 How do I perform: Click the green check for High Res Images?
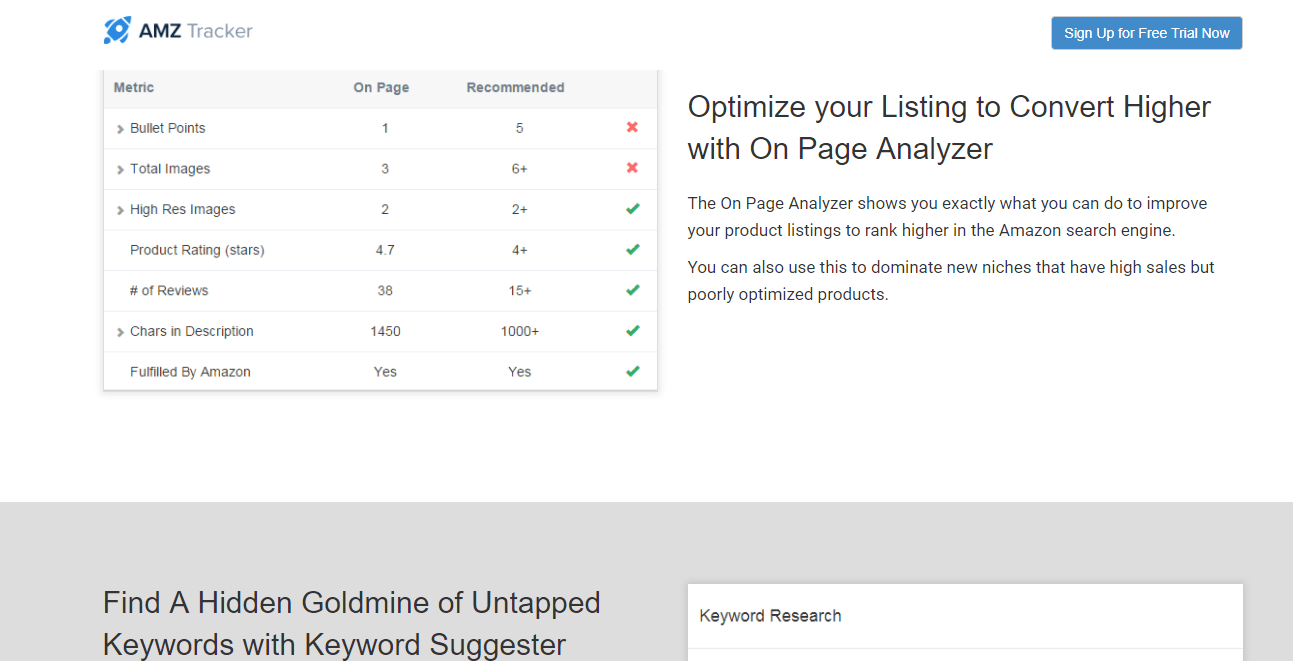click(632, 209)
